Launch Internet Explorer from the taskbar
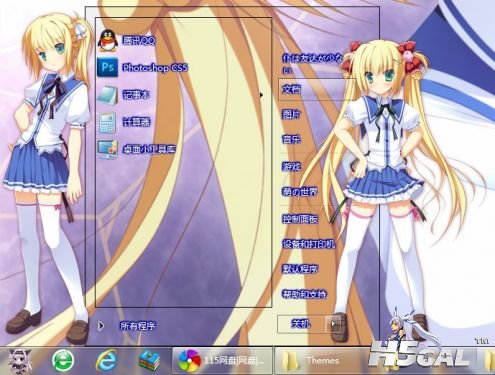Image resolution: width=495 pixels, height=375 pixels. pos(106,361)
